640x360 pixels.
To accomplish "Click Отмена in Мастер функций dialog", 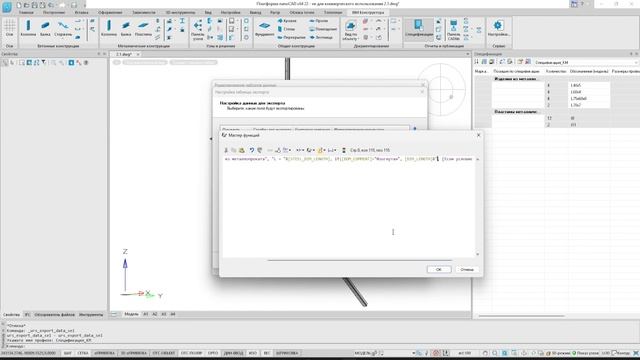I will coord(467,269).
